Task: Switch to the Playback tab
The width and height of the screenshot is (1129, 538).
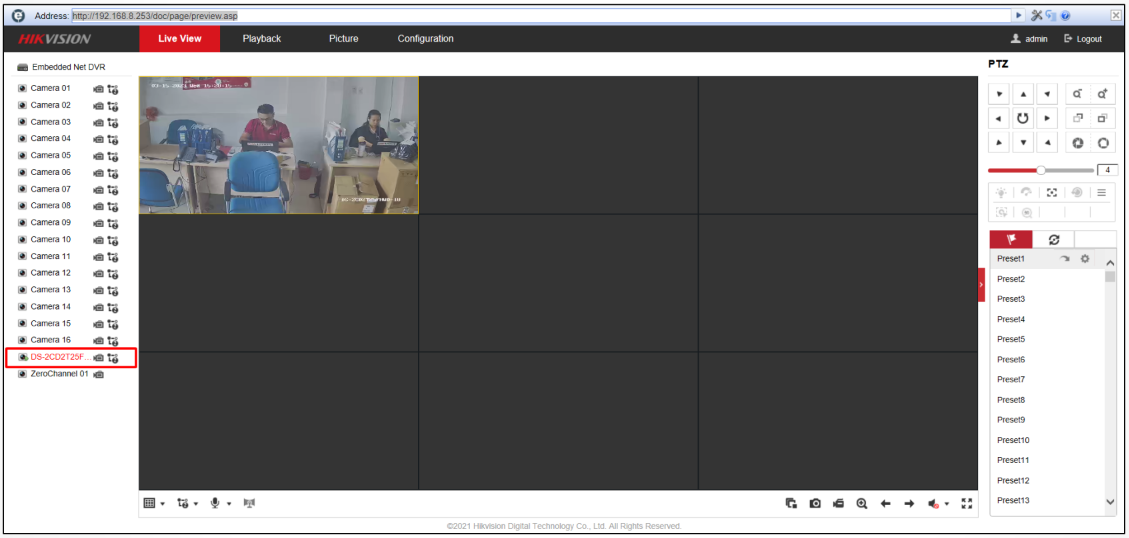Action: (x=261, y=39)
